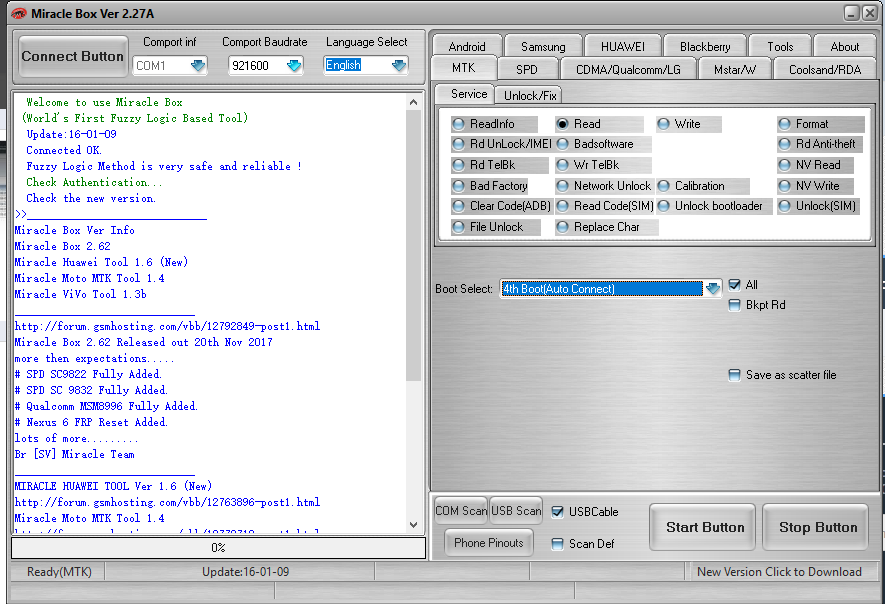The width and height of the screenshot is (885, 604).
Task: Switch to the Unlock/Fix sub-tab
Action: tap(530, 95)
